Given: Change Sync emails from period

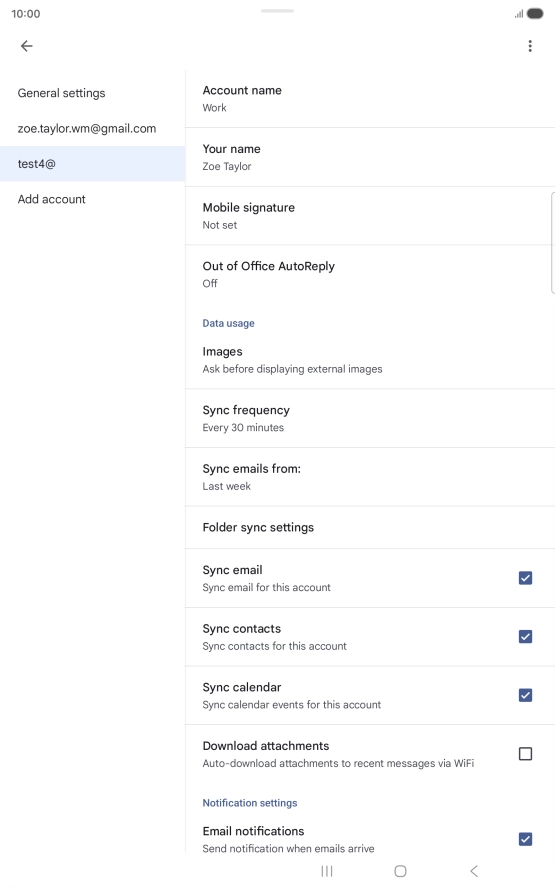Looking at the screenshot, I should [x=370, y=477].
